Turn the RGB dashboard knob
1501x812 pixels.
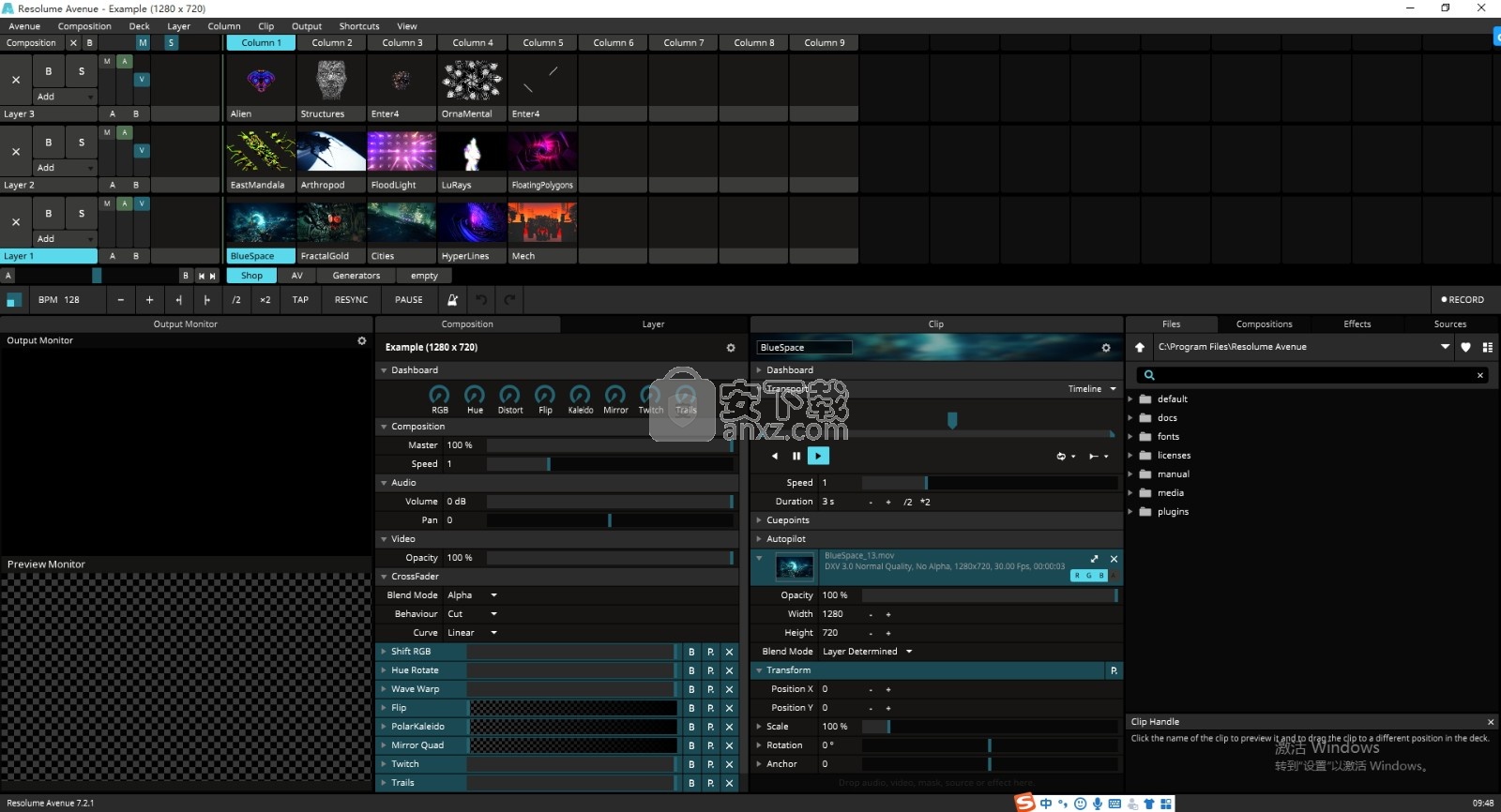click(x=439, y=395)
